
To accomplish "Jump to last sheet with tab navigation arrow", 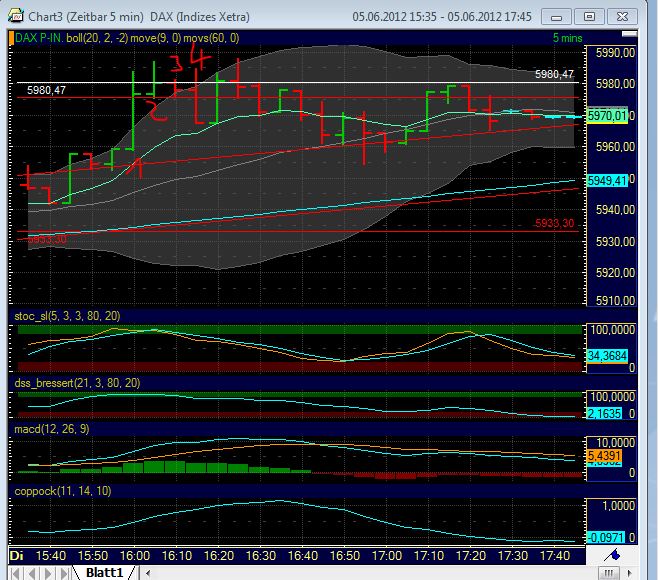I will 64,573.
